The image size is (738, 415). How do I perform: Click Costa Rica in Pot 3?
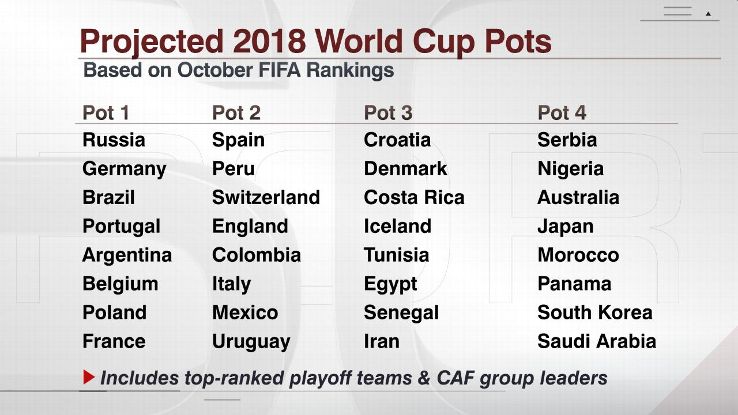click(414, 198)
